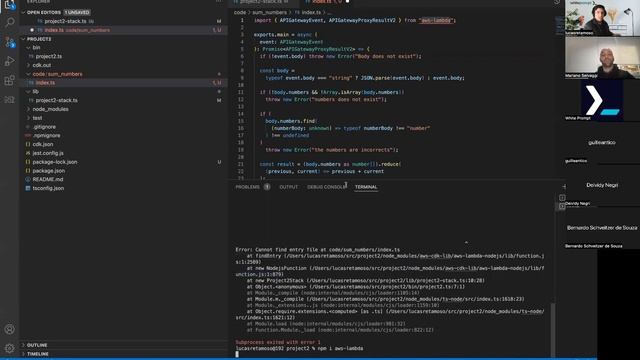
Task: Open the Manage gear icon
Action: [9, 348]
